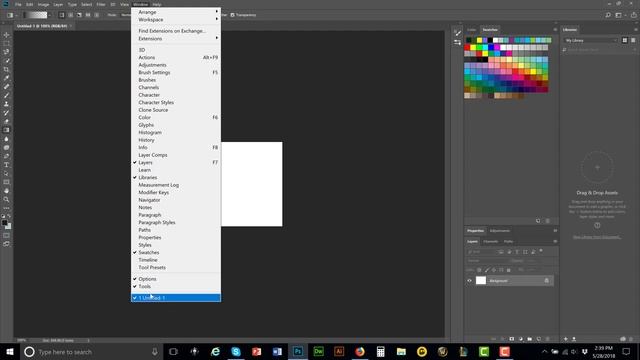This screenshot has height=360, width=640.
Task: Select the Hand tool
Action: click(6, 191)
